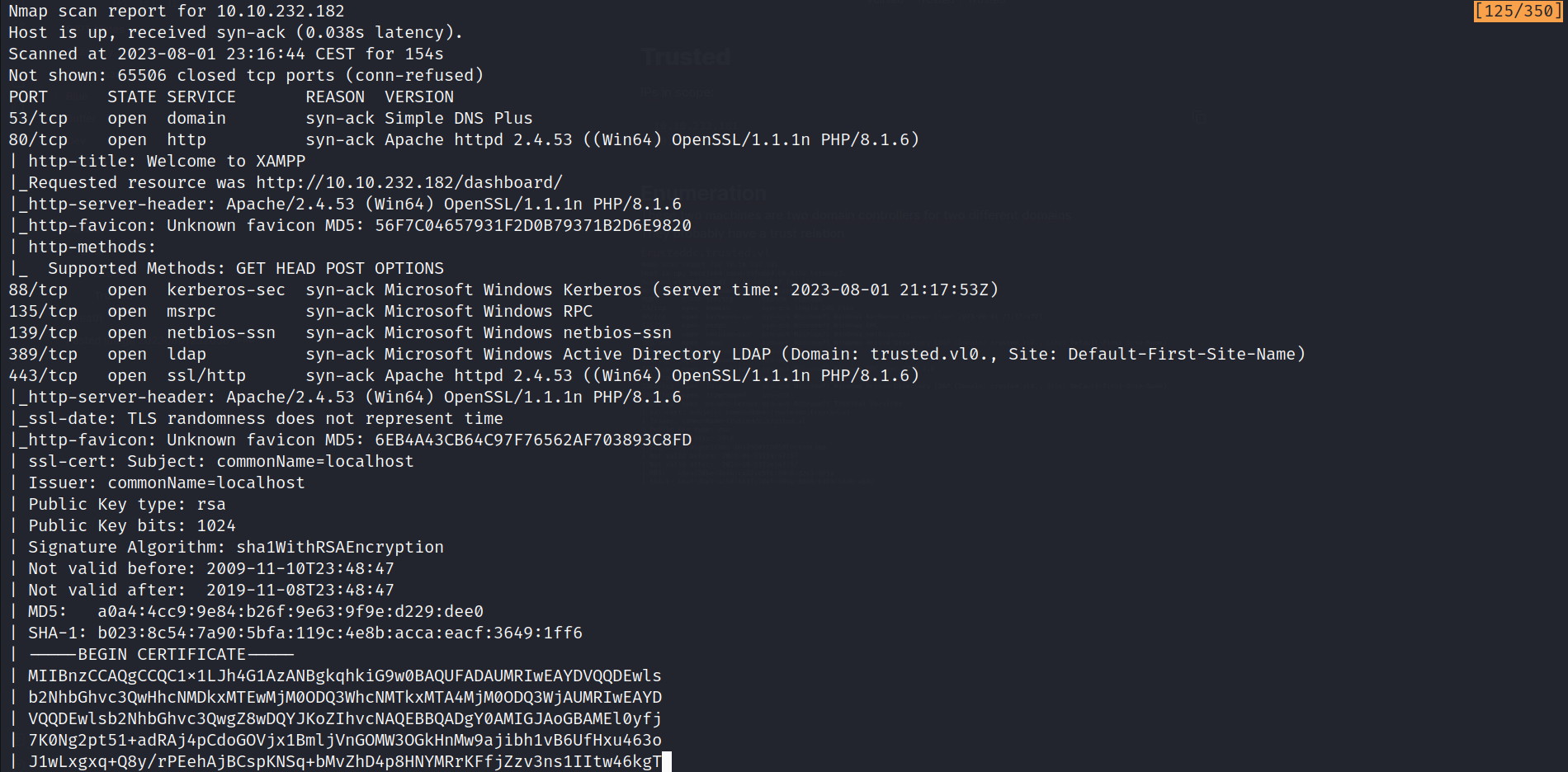The height and width of the screenshot is (772, 1568).
Task: Click the MD5 fingerprint a0a4:4cc9 value
Action: pos(290,611)
